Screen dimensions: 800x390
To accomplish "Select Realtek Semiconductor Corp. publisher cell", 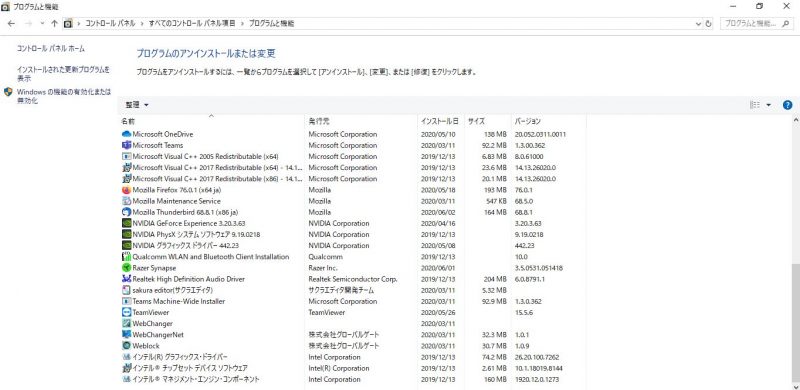I will (x=353, y=279).
